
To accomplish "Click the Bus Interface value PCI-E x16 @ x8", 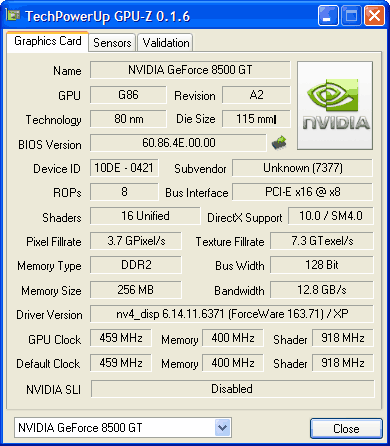I will pos(302,192).
